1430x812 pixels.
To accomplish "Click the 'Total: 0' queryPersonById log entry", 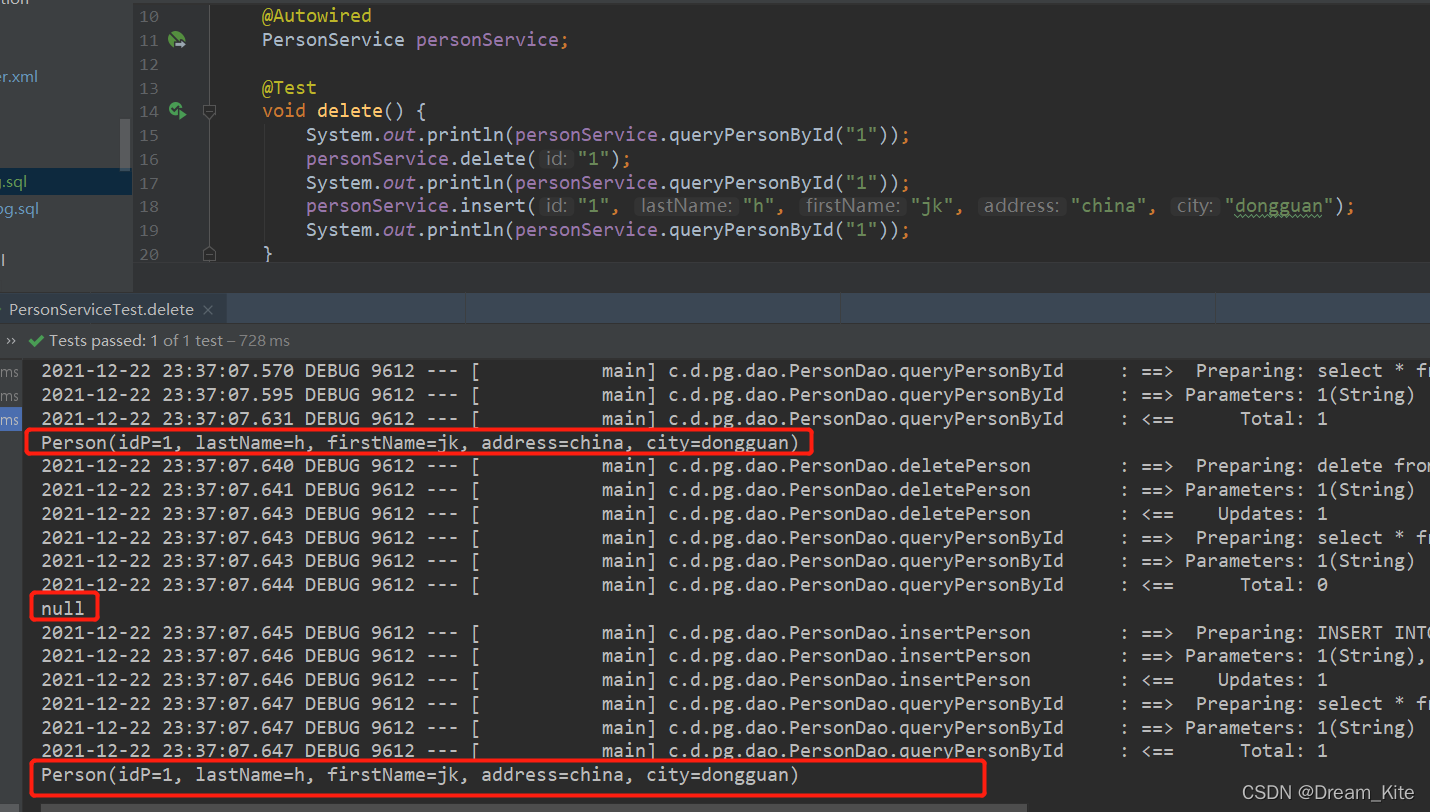I will click(1283, 585).
